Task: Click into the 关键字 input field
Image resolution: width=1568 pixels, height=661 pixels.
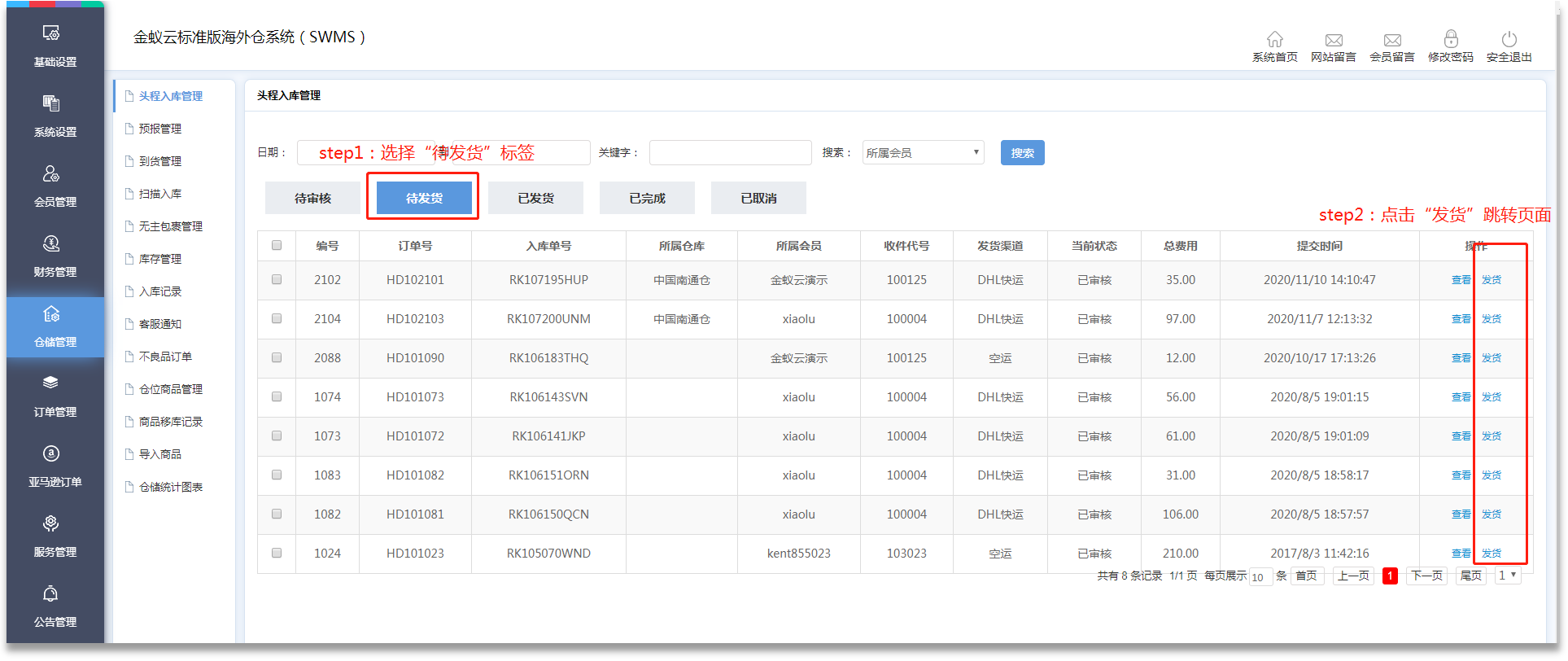Action: click(730, 153)
